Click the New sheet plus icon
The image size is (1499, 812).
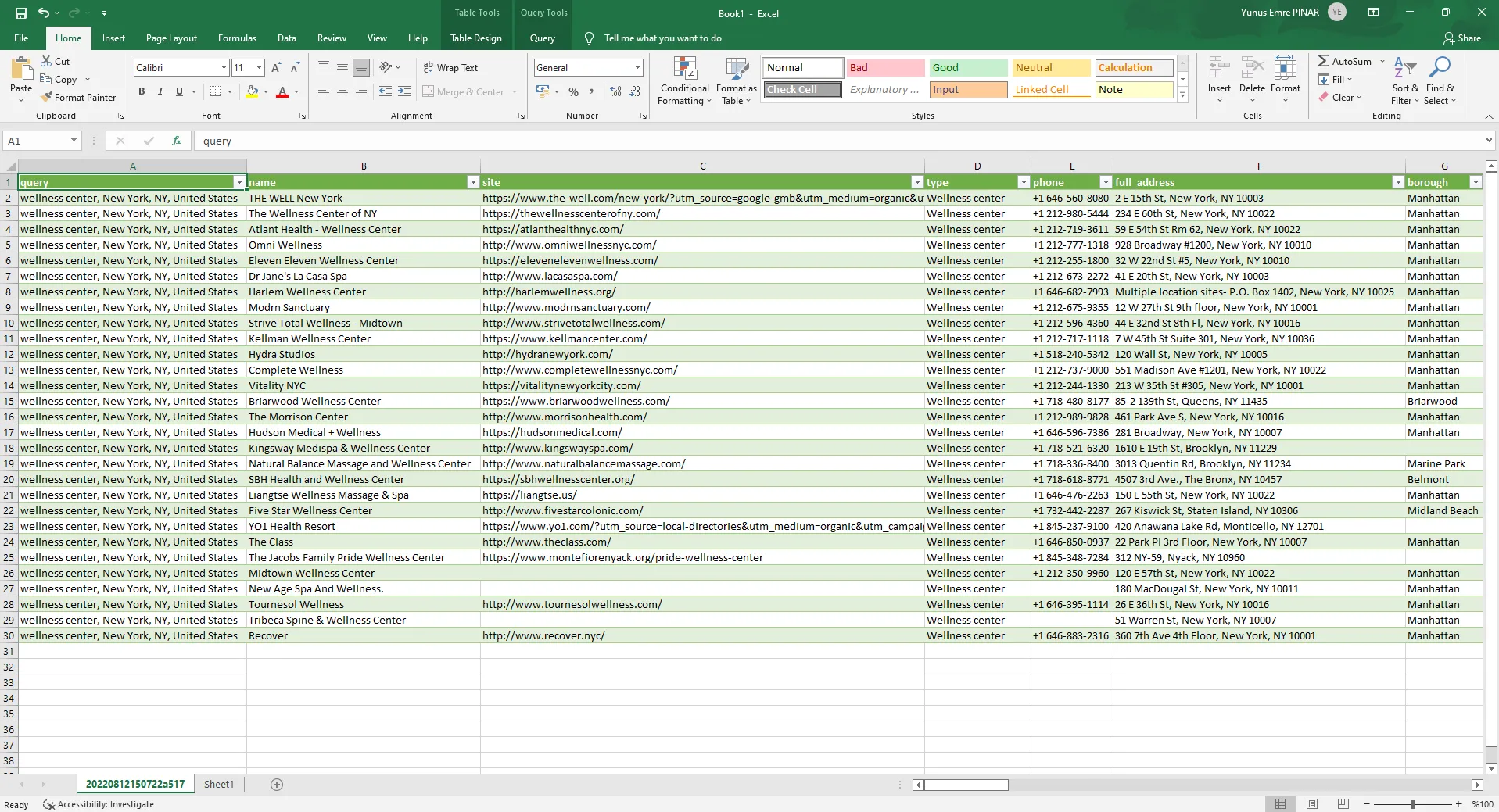[277, 785]
